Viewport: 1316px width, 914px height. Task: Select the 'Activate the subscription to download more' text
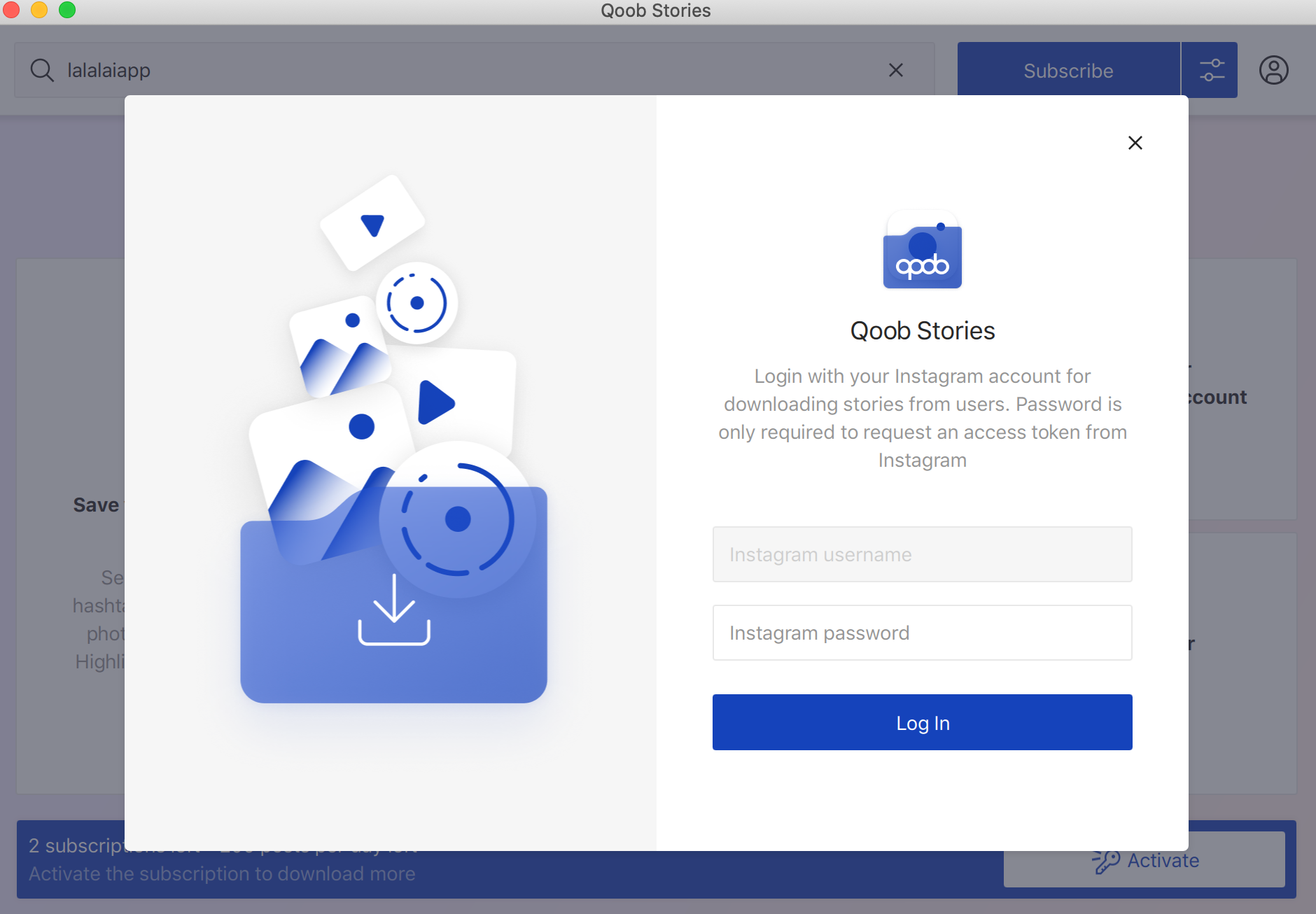[222, 873]
